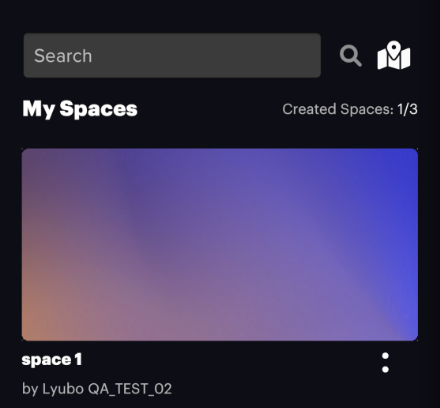Open the space 1 gradient thumbnail

point(220,245)
